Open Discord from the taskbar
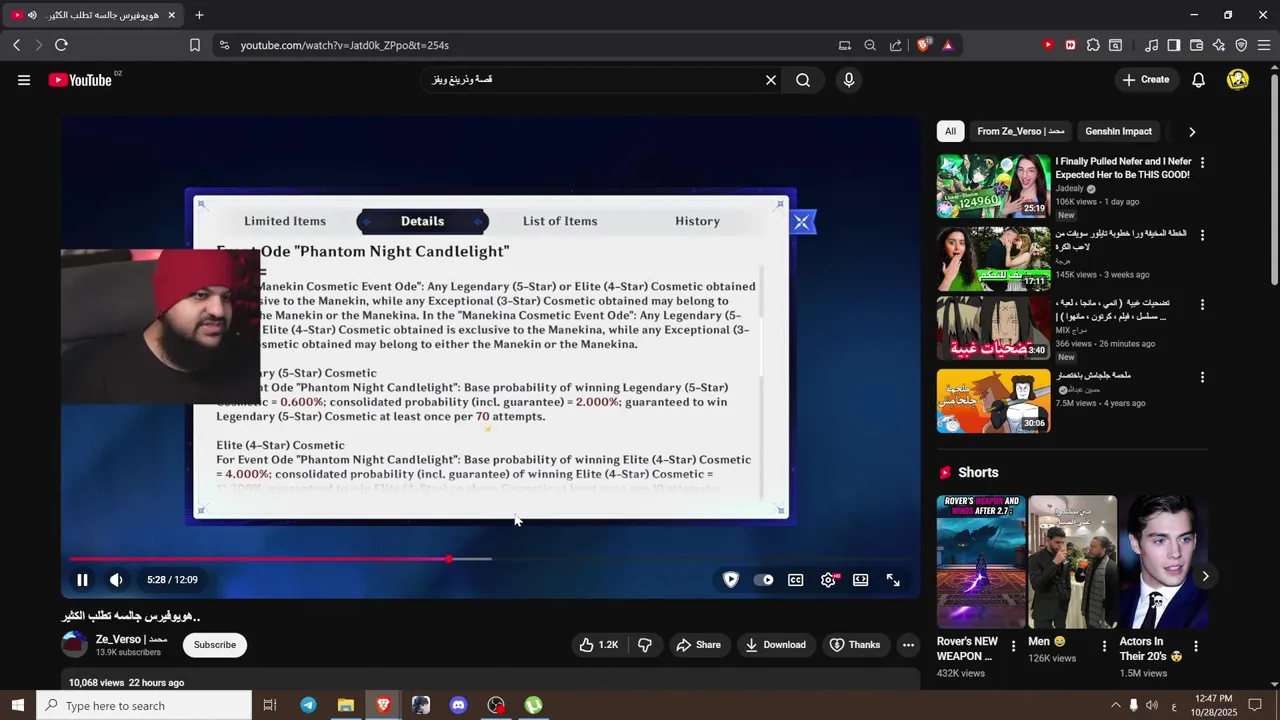Viewport: 1280px width, 720px height. tap(458, 705)
